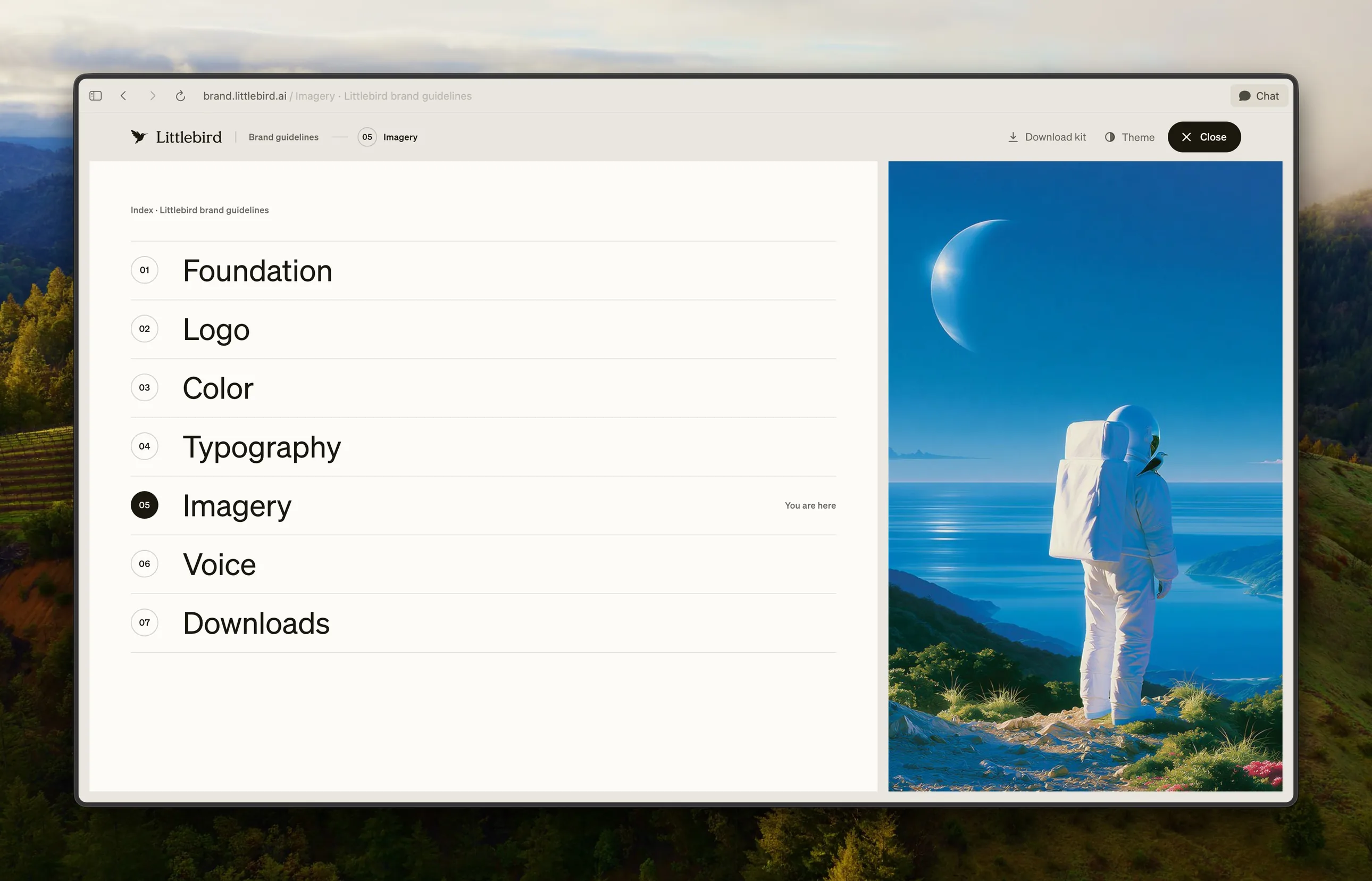Click the 06 number circle
The height and width of the screenshot is (881, 1372).
145,563
